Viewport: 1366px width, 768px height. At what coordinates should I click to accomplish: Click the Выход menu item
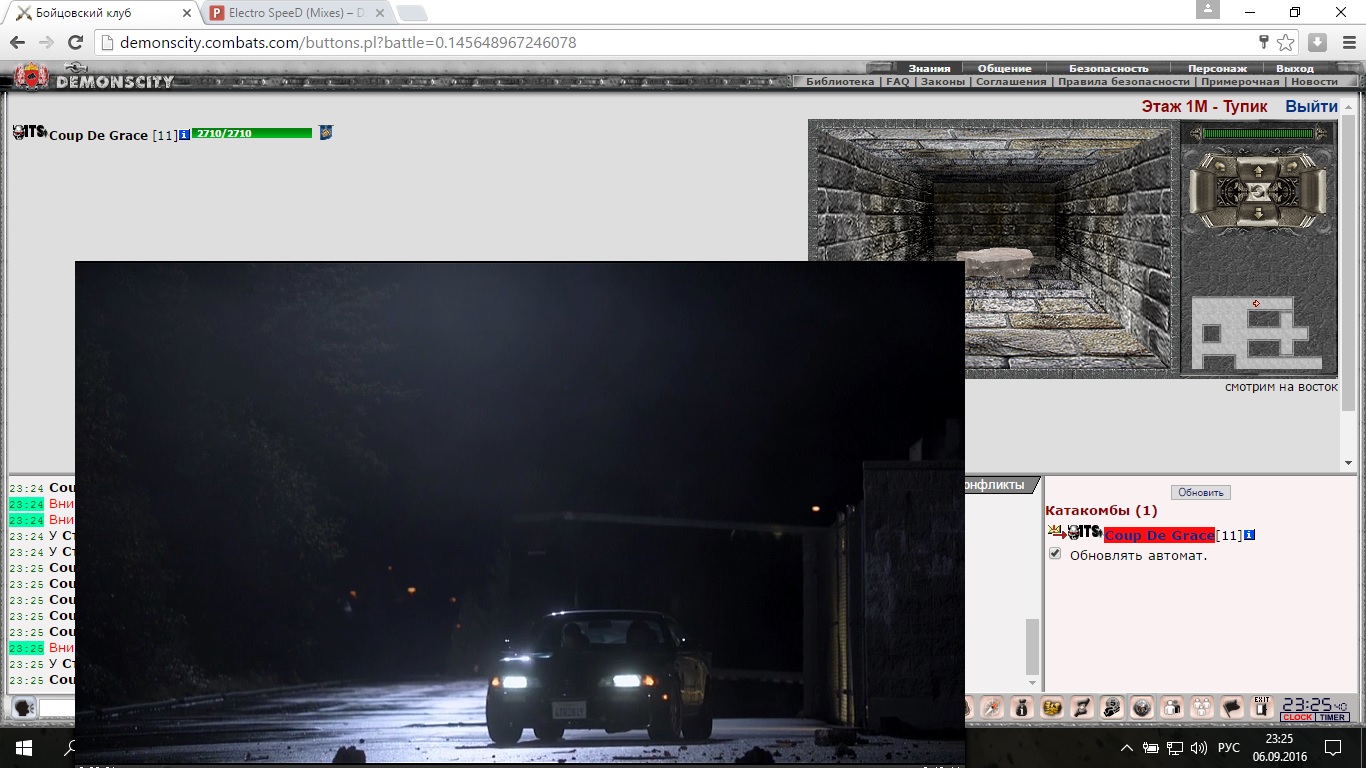coord(1295,68)
